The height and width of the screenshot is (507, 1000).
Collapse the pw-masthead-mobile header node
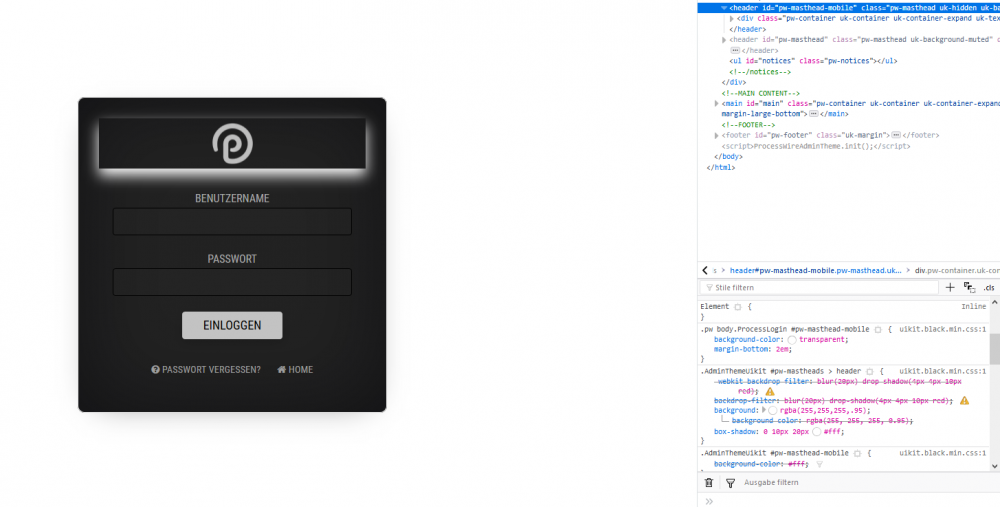point(724,7)
